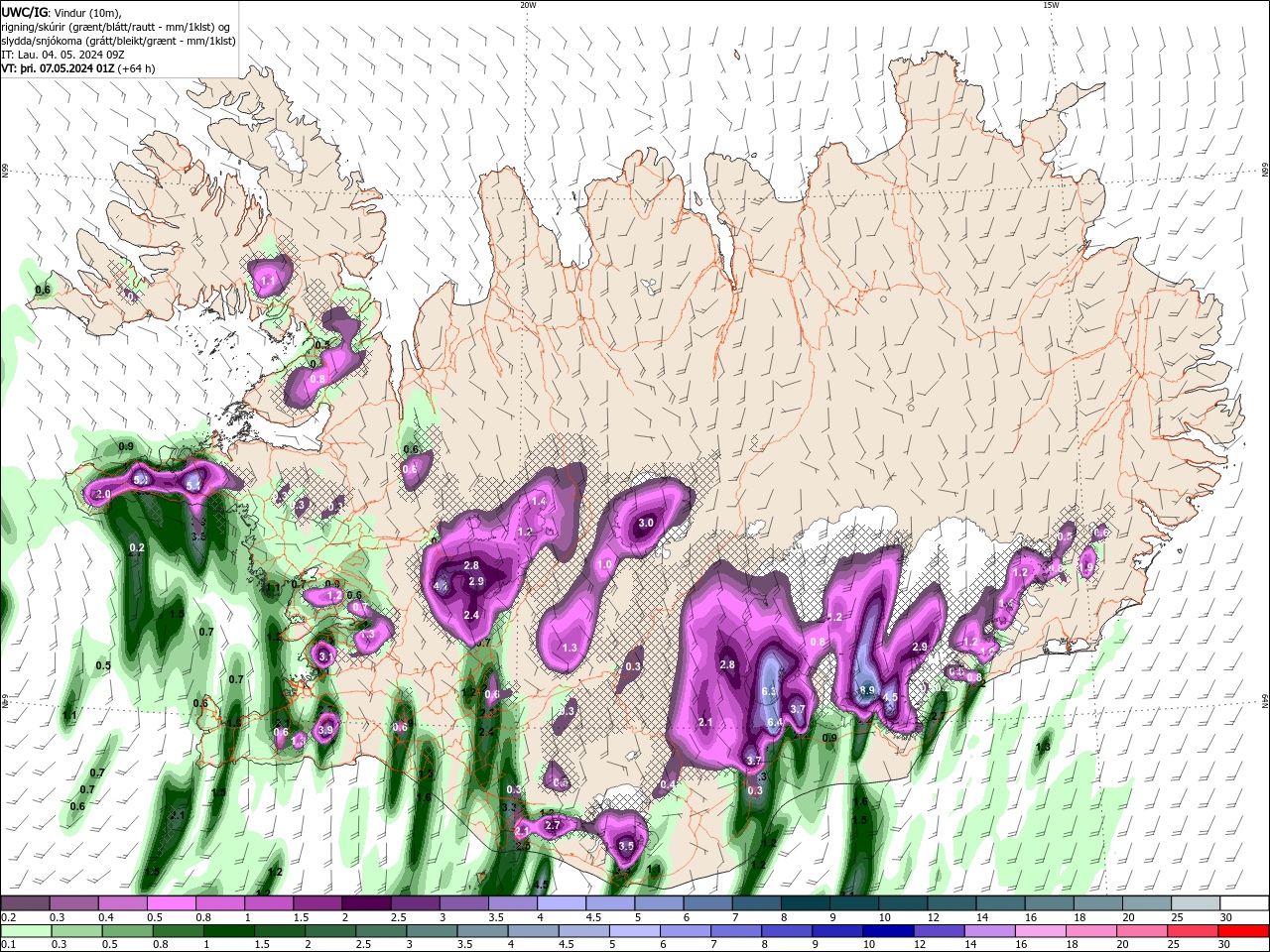
Task: Click the '6.3' value on the map
Action: (768, 691)
